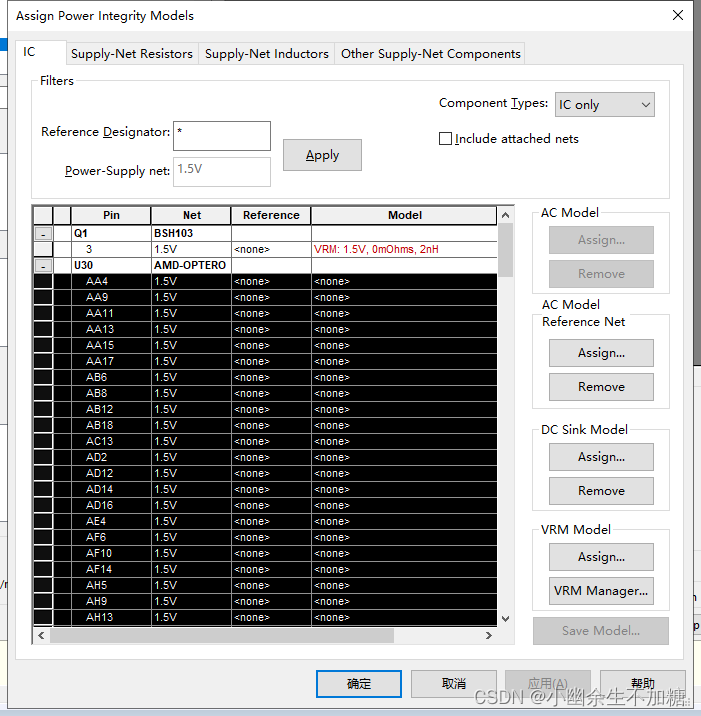Select pin AB18 row
The image size is (701, 716).
click(x=265, y=425)
